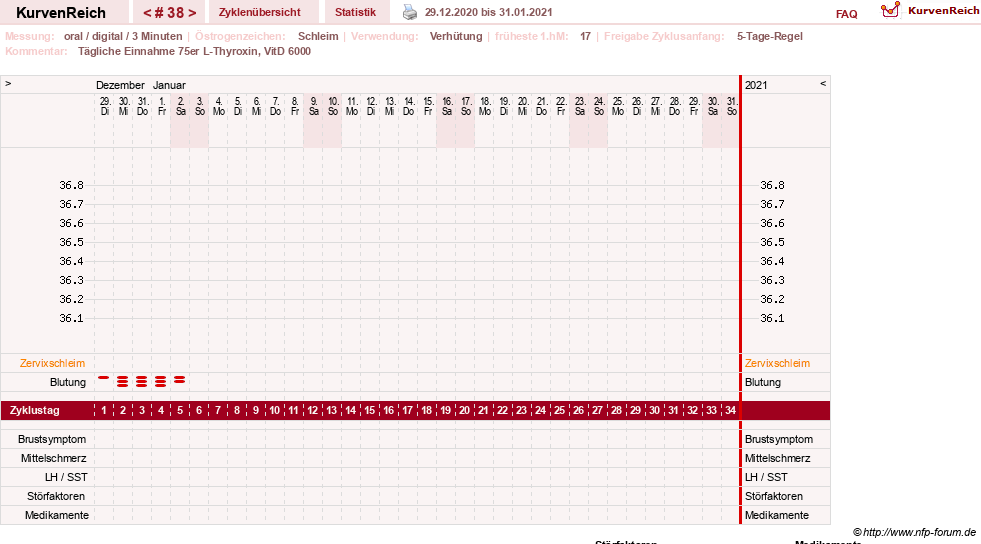Click the right Zervixschleim label
This screenshot has width=981, height=544.
point(777,363)
